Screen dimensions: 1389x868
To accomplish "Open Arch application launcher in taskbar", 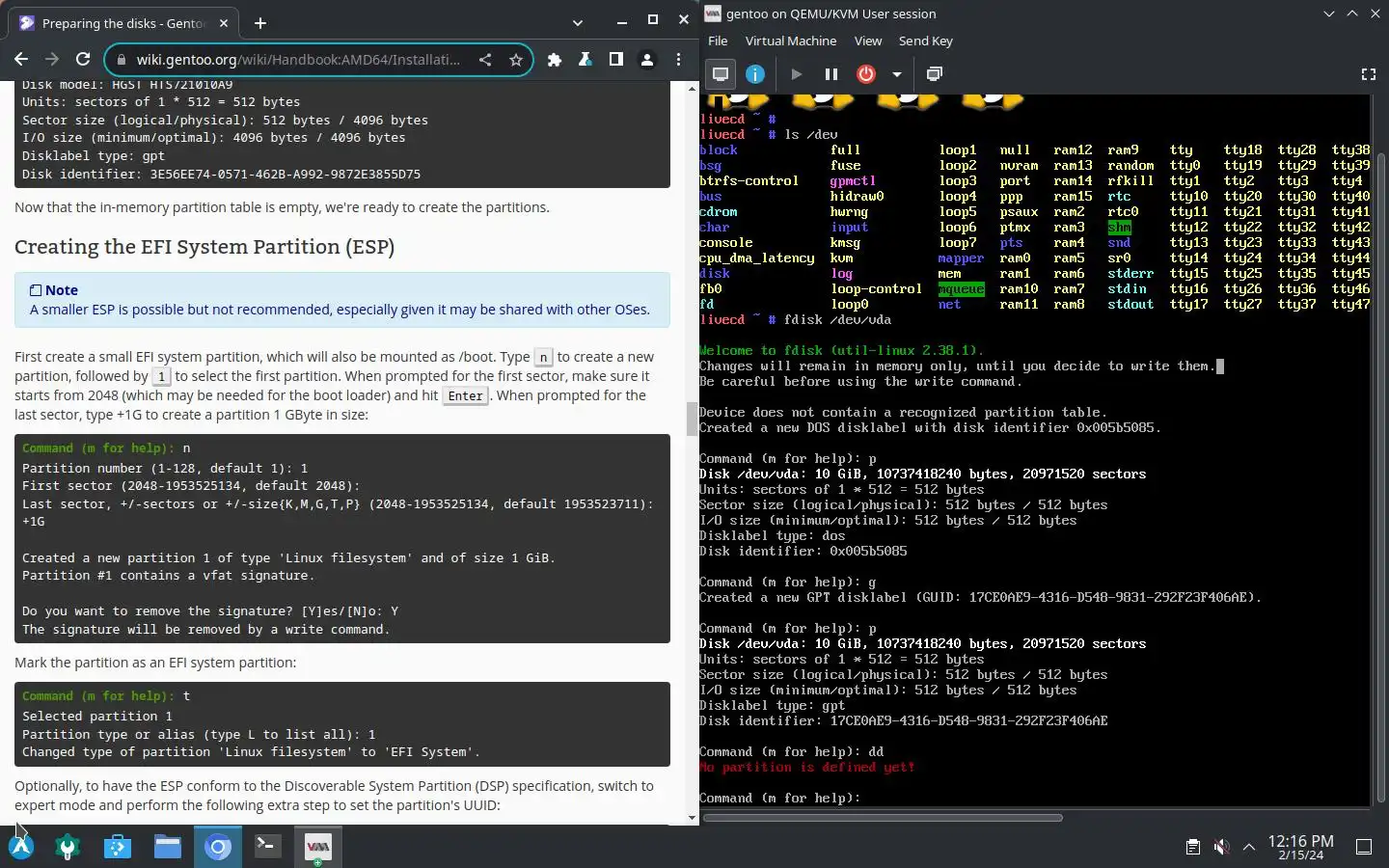I will click(21, 847).
